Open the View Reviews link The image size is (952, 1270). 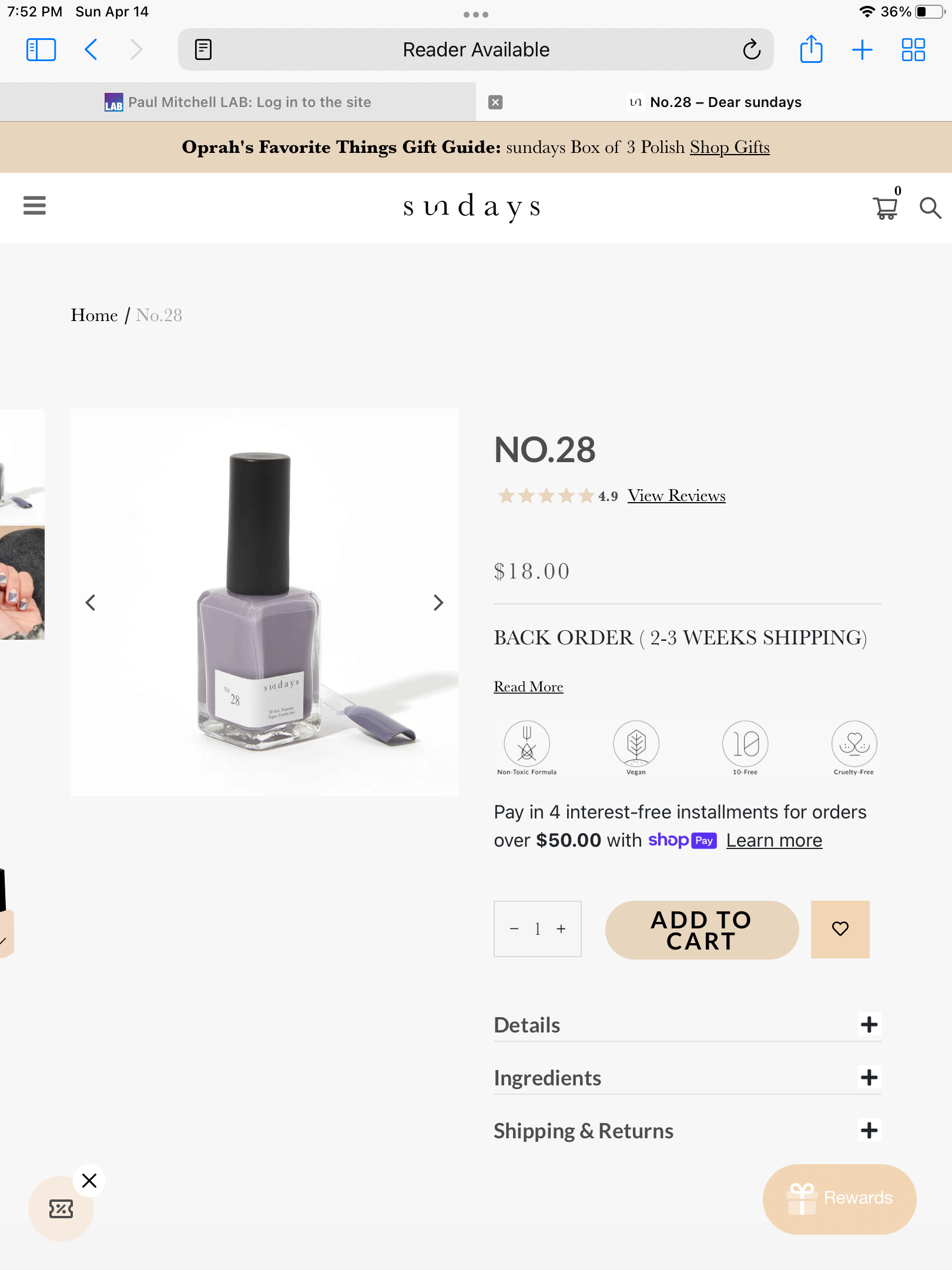click(676, 496)
